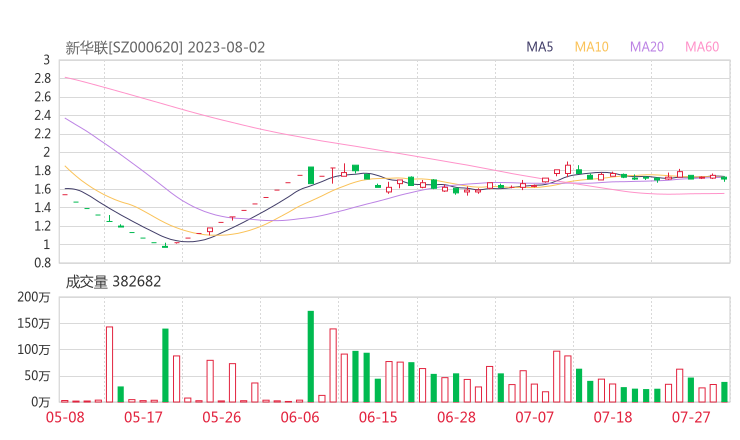Click the 06-28 date label
740x440 pixels.
point(456,417)
